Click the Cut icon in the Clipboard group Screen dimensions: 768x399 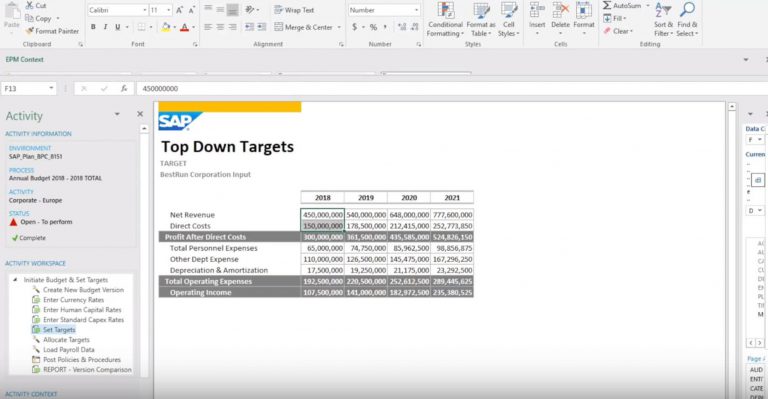(x=30, y=5)
